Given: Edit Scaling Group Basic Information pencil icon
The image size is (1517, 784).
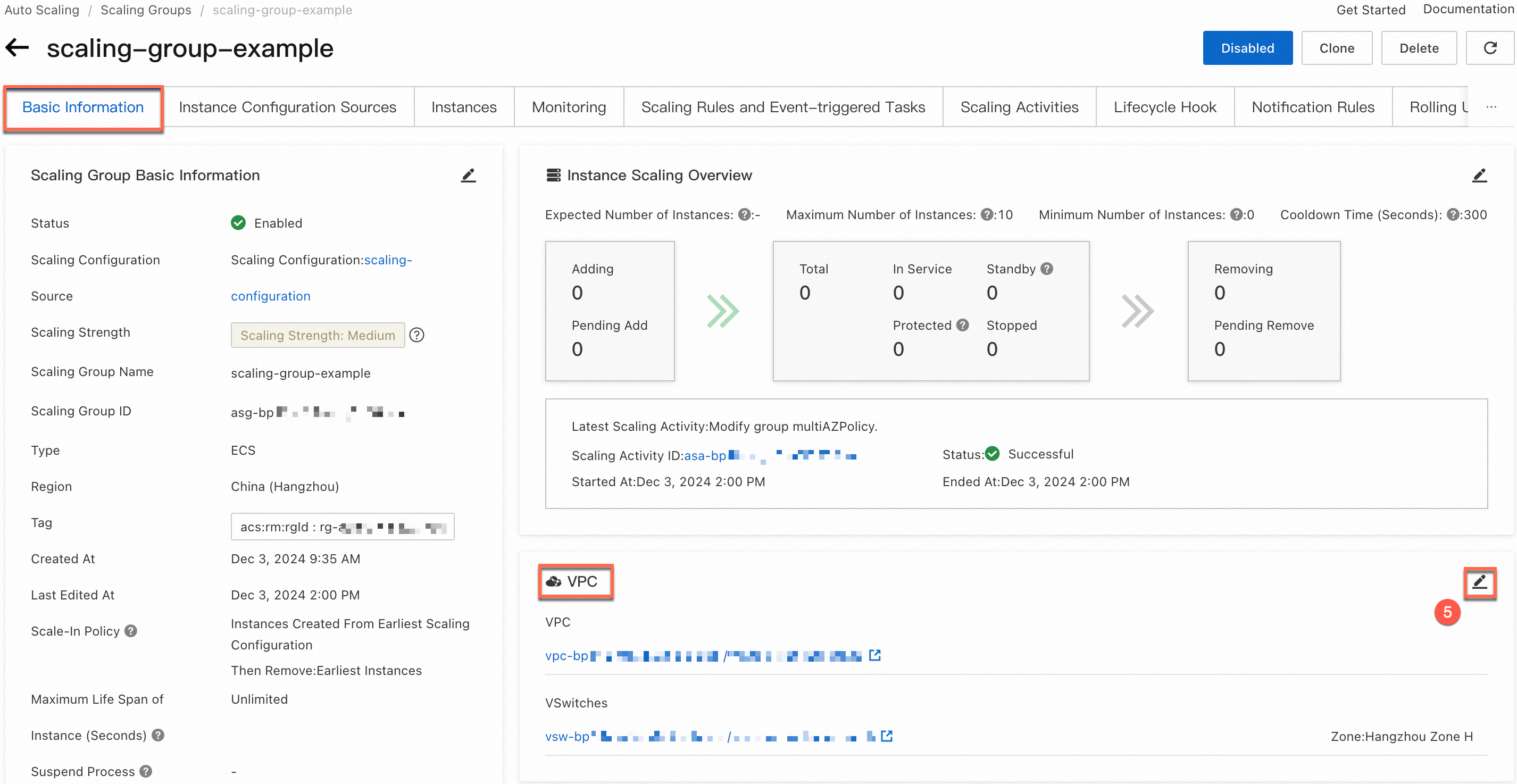Looking at the screenshot, I should (468, 176).
